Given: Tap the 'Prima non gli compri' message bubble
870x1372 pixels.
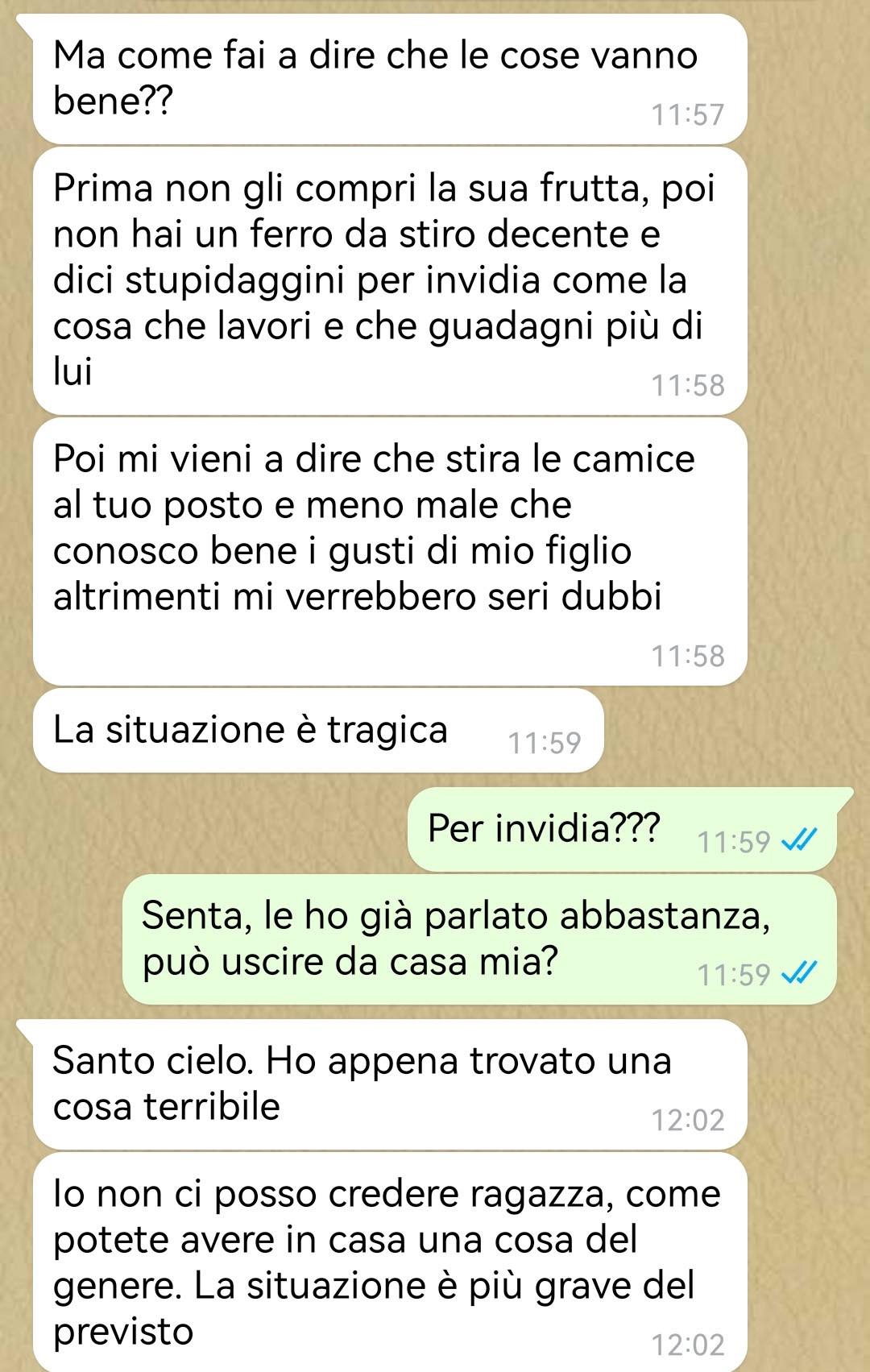Looking at the screenshot, I should 390,280.
